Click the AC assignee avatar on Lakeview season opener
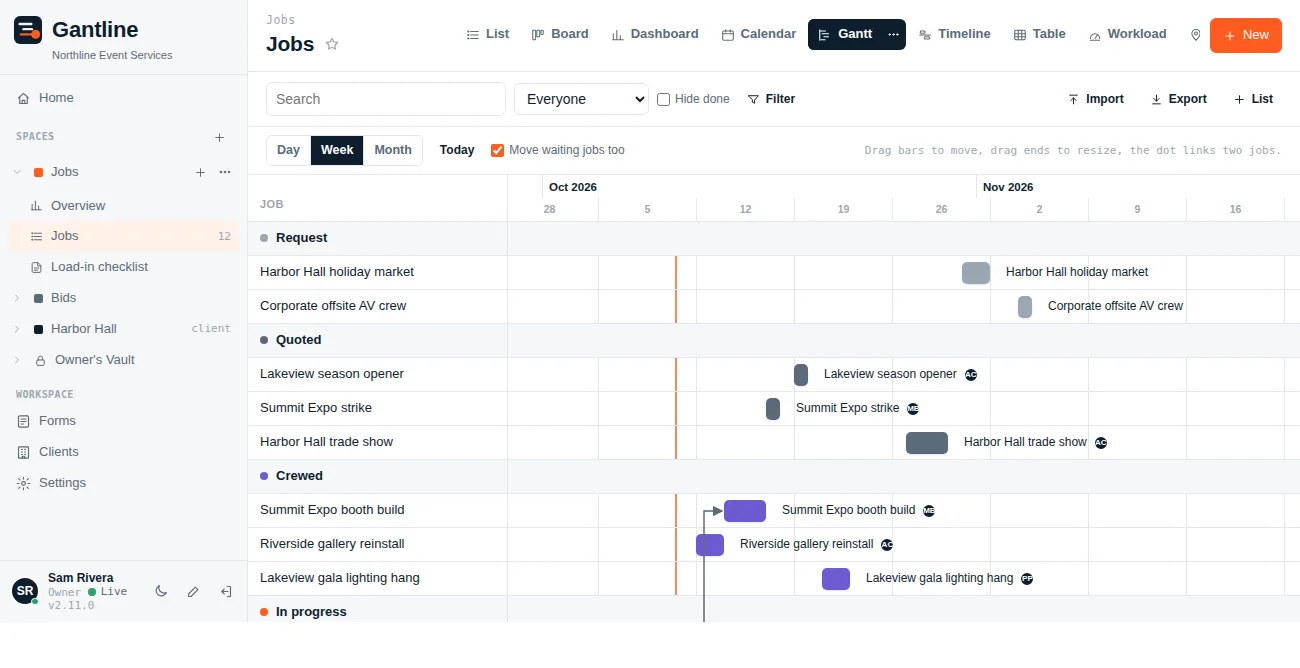This screenshot has width=1300, height=668. click(x=971, y=375)
